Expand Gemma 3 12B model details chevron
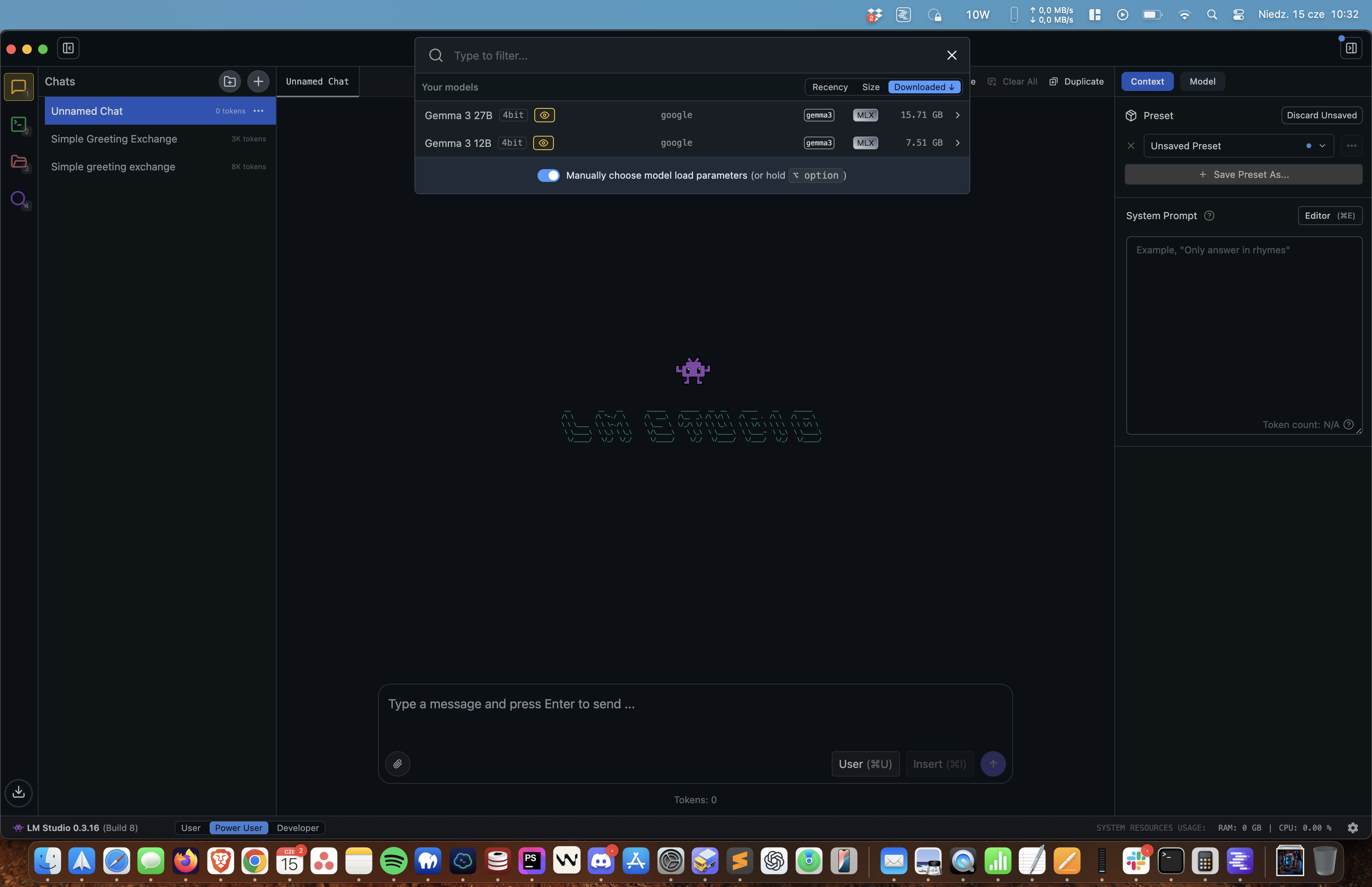The height and width of the screenshot is (887, 1372). 958,143
